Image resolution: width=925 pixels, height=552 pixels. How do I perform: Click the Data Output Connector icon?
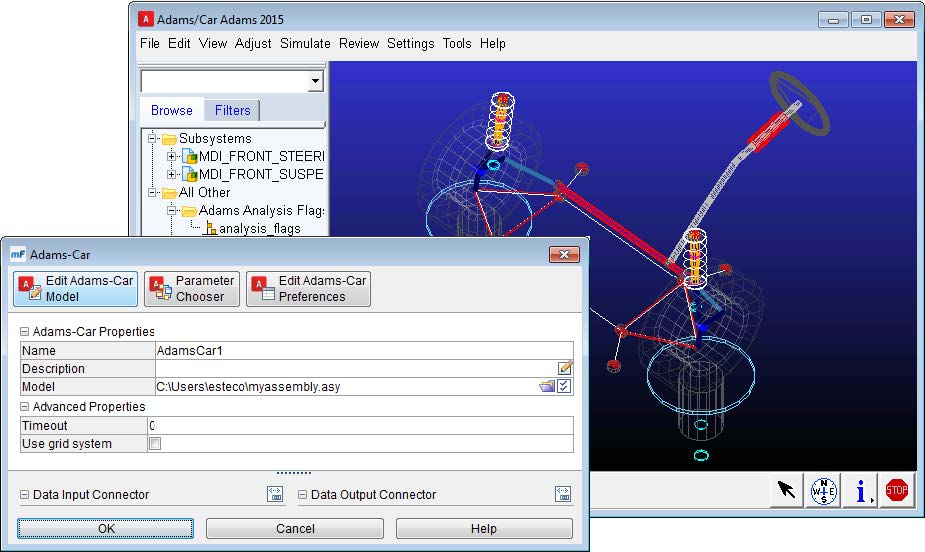click(563, 494)
